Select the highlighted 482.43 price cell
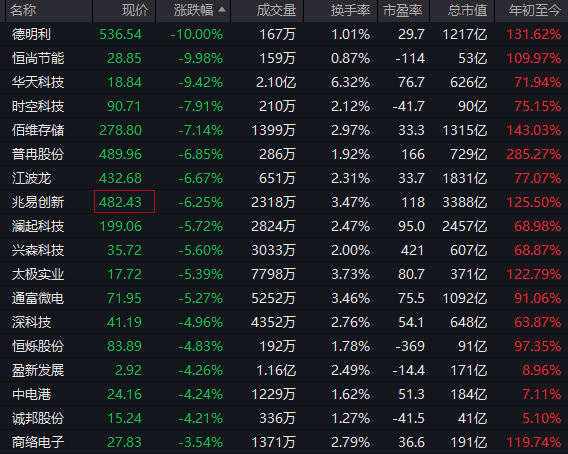The height and width of the screenshot is (454, 568). [124, 201]
